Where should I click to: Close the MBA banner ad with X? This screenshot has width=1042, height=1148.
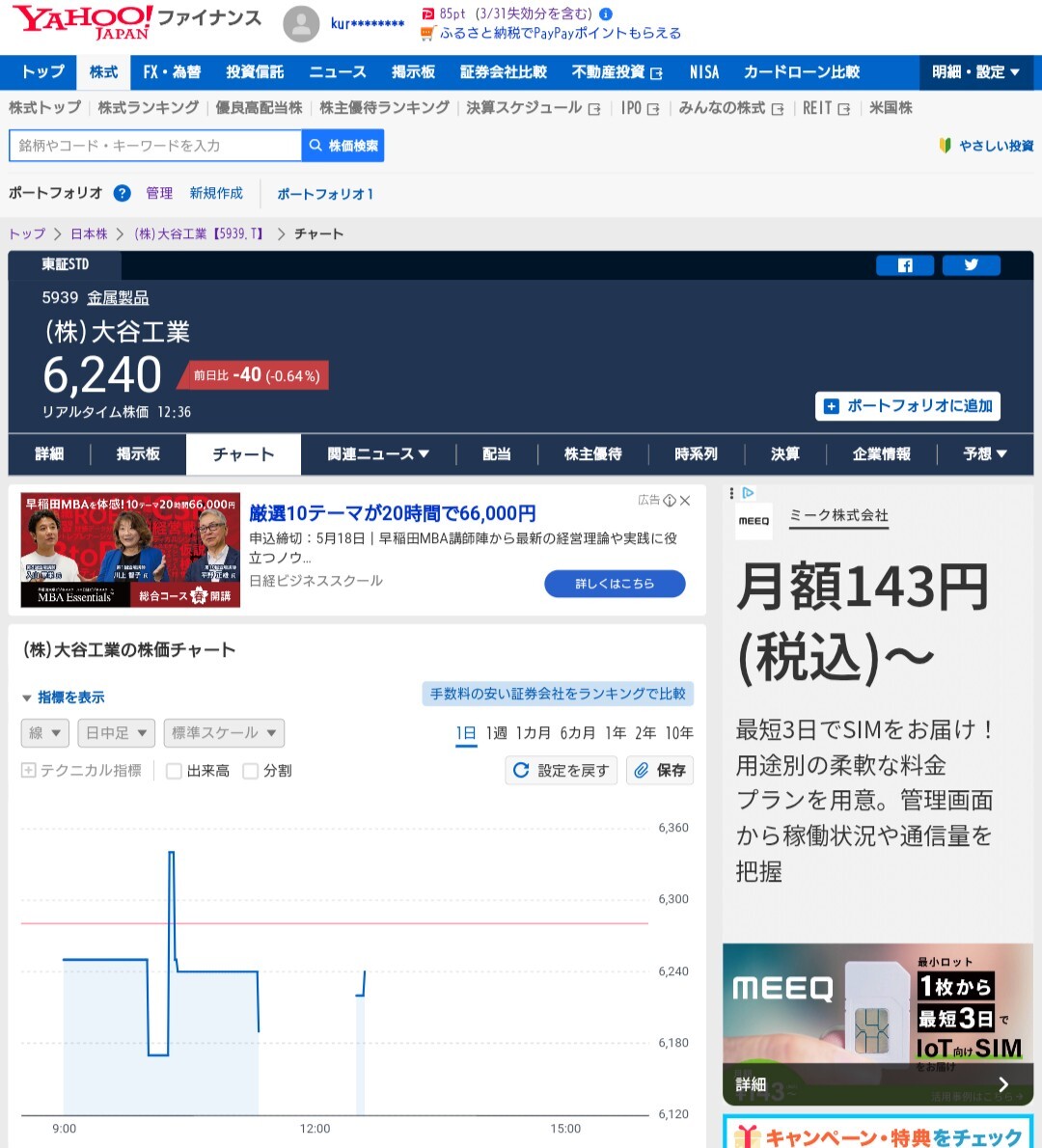pyautogui.click(x=685, y=501)
